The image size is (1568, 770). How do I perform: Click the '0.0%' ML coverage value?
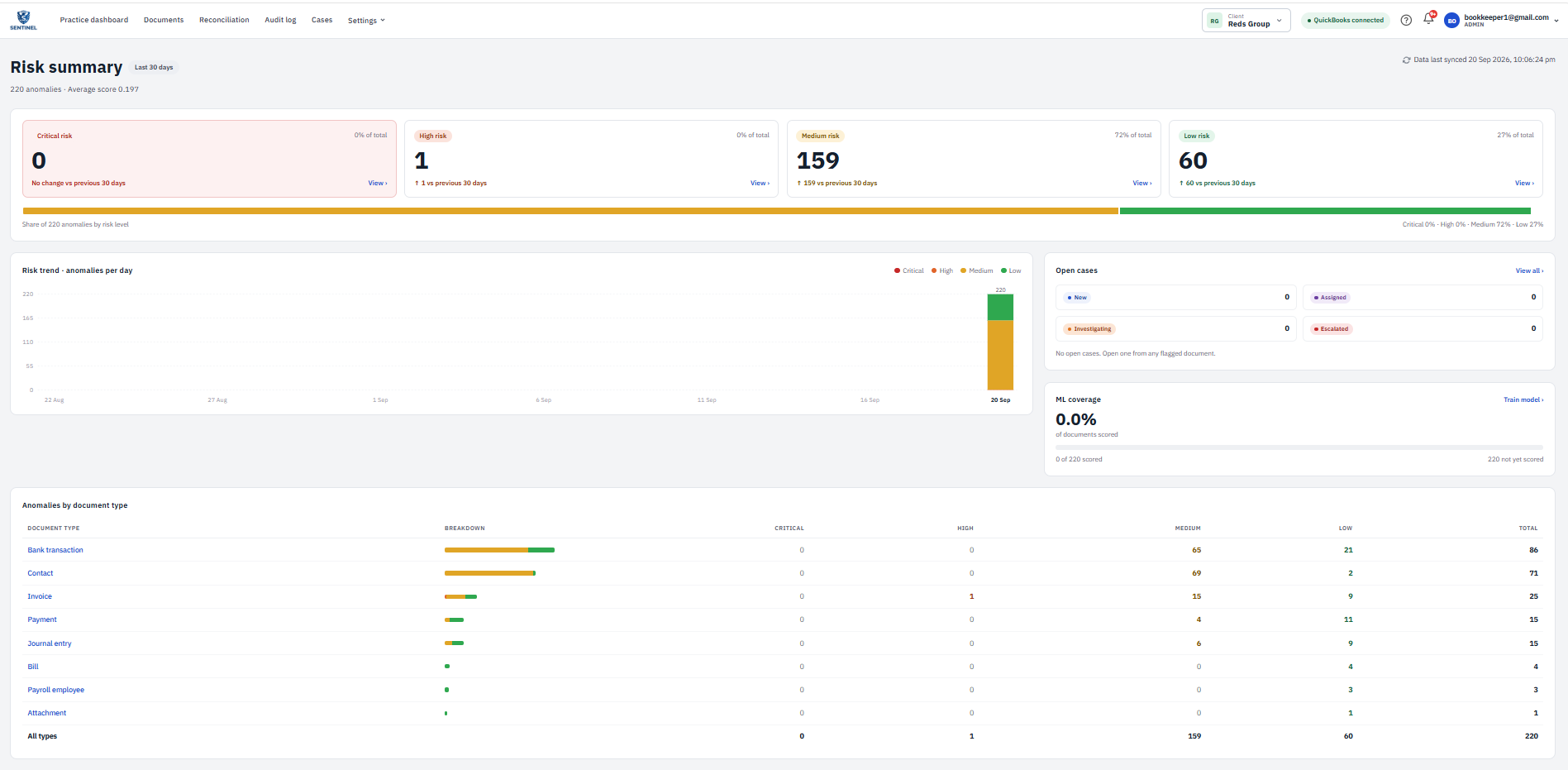[x=1076, y=420]
